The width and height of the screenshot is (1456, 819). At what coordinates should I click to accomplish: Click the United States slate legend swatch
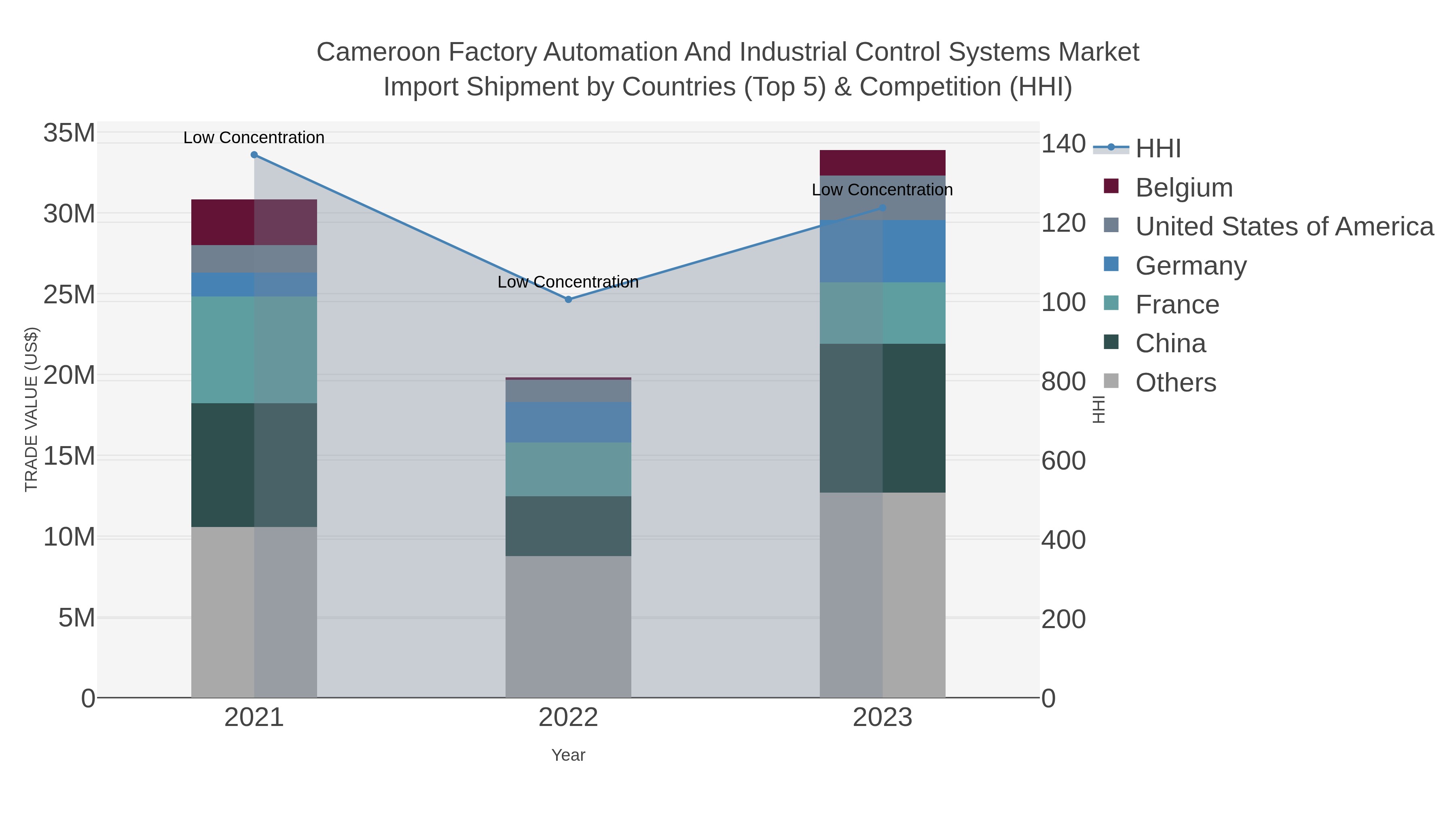pyautogui.click(x=1111, y=225)
